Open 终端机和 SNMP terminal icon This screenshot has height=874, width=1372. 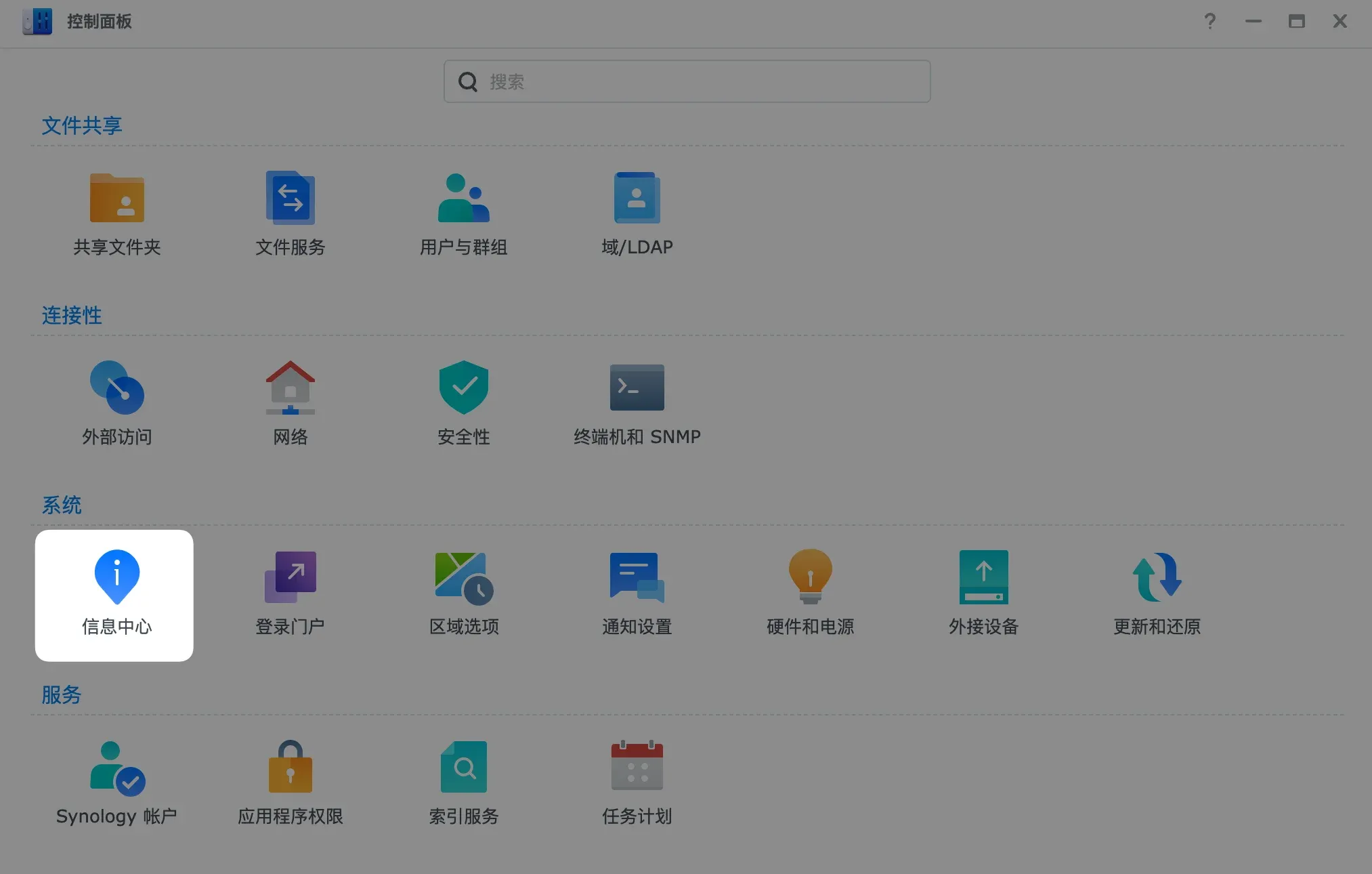637,388
